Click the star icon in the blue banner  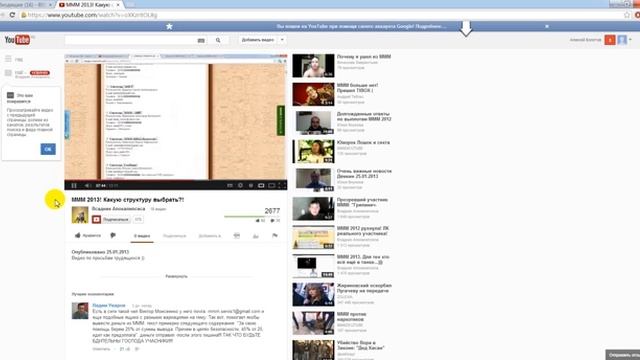[169, 26]
